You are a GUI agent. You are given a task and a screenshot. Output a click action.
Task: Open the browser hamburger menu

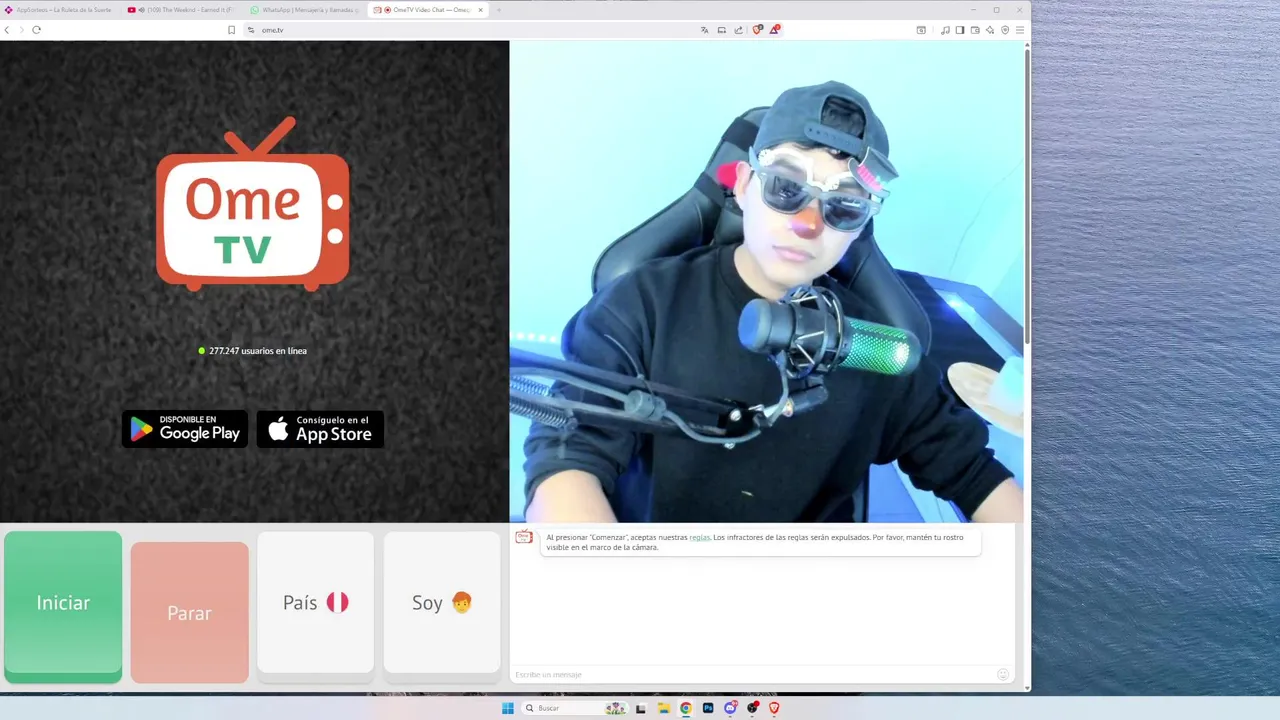(1020, 30)
